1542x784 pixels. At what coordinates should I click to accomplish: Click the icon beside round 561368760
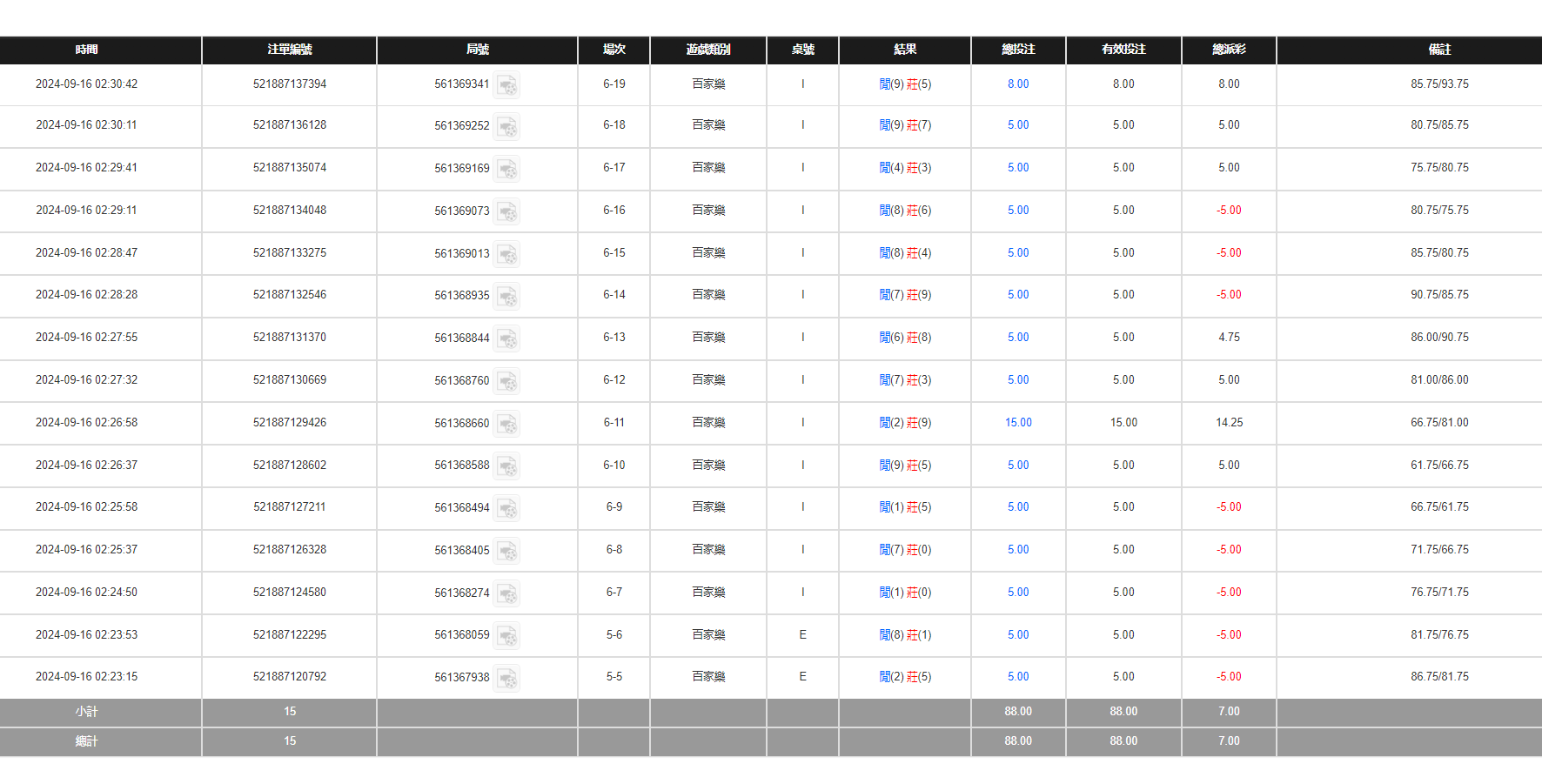506,381
